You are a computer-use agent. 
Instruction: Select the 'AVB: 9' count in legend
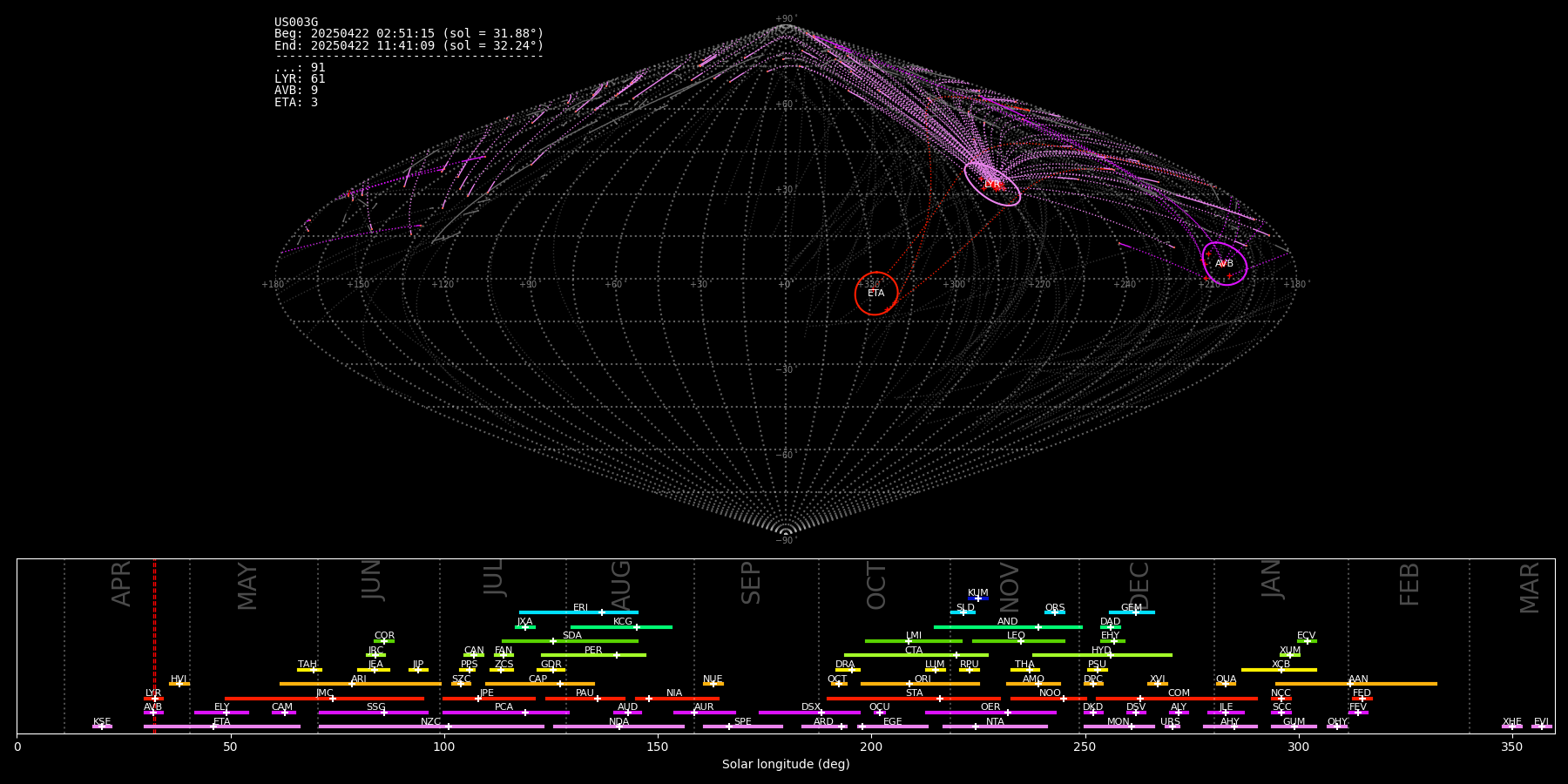pos(296,91)
